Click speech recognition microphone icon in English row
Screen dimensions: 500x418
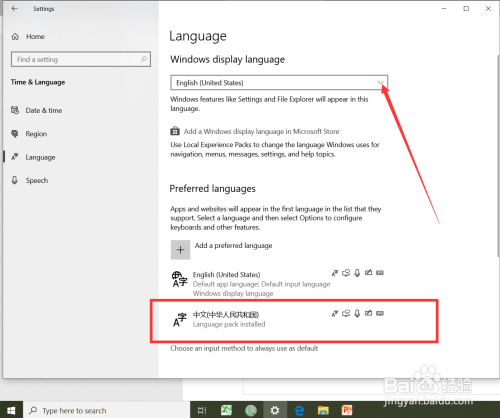(x=357, y=273)
